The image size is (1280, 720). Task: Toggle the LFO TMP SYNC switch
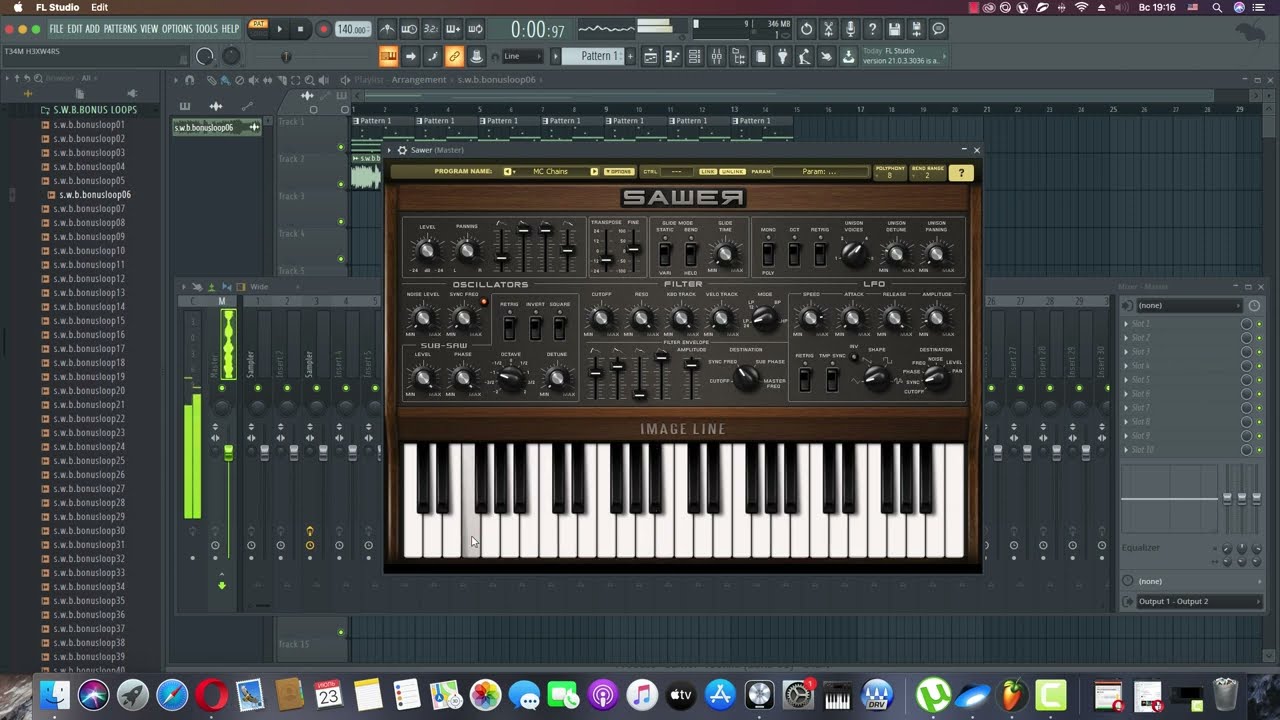[832, 380]
